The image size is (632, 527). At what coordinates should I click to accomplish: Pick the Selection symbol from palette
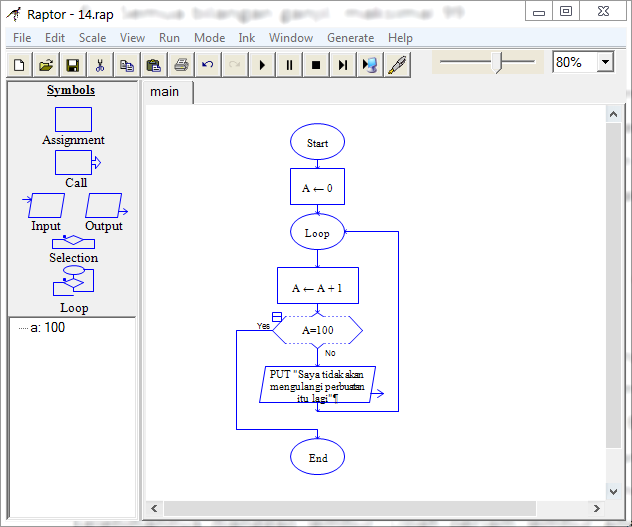[73, 242]
